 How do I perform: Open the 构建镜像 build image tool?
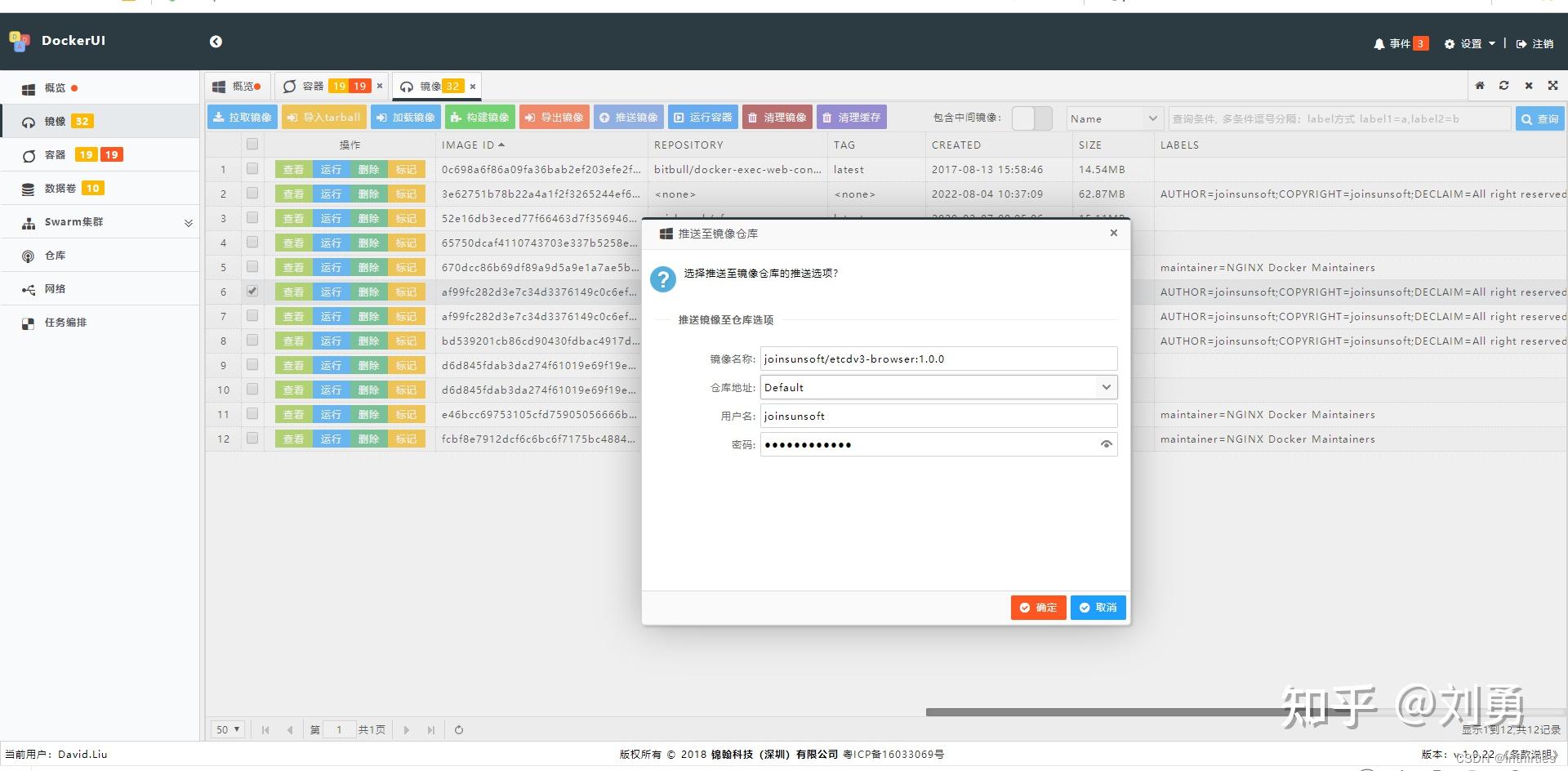479,117
